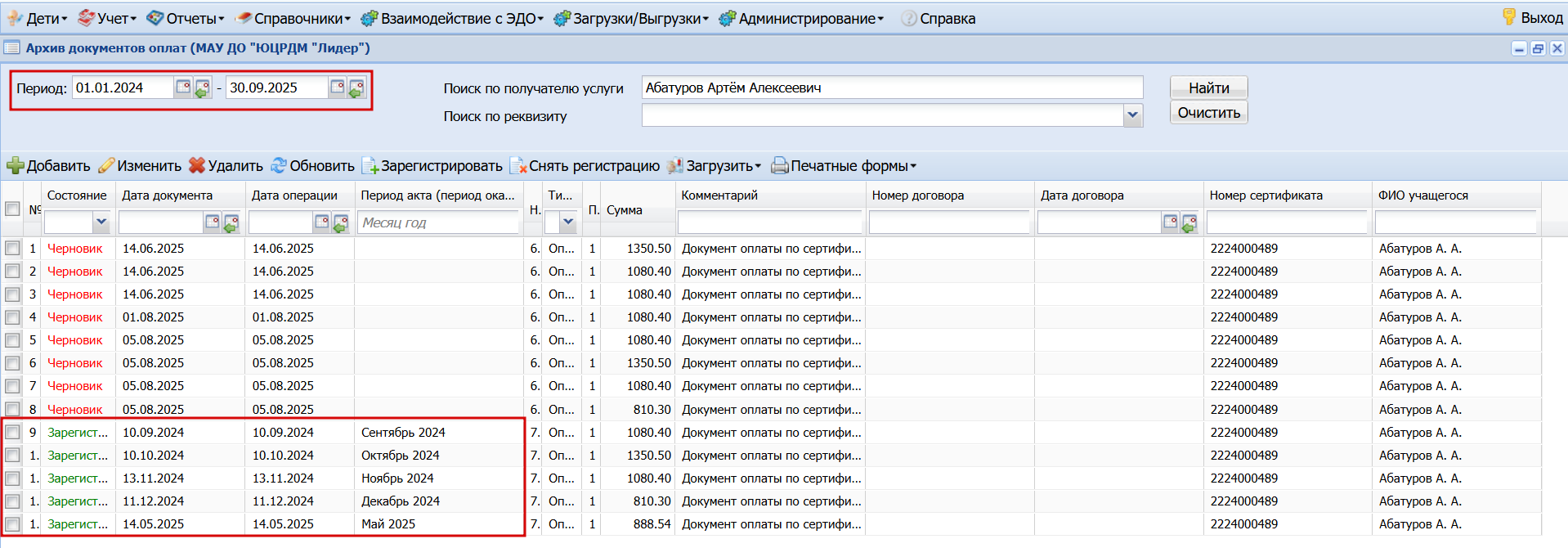
Task: Open the Печатные формы dropdown
Action: pyautogui.click(x=844, y=166)
